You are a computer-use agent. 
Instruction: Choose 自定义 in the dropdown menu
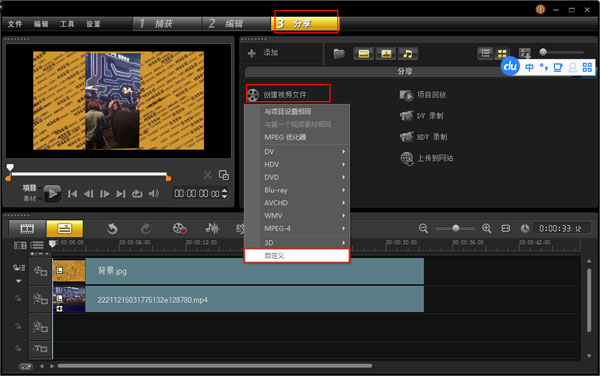[297, 256]
